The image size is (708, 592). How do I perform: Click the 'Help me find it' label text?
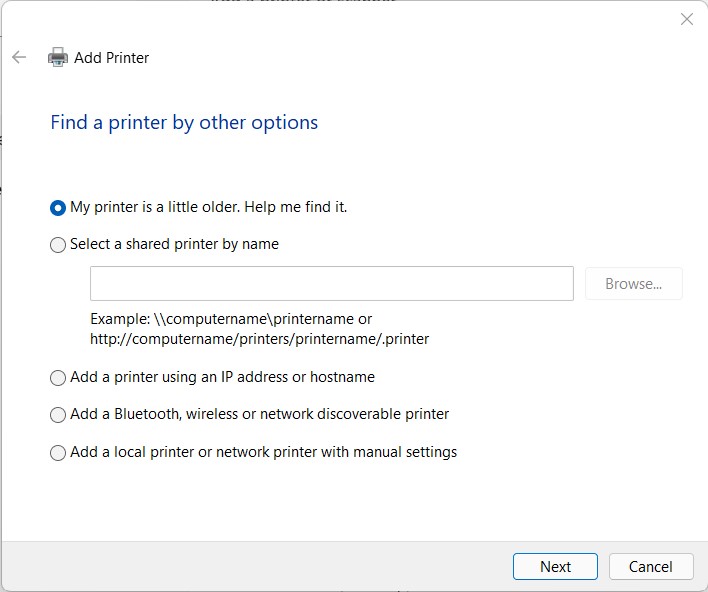point(300,207)
